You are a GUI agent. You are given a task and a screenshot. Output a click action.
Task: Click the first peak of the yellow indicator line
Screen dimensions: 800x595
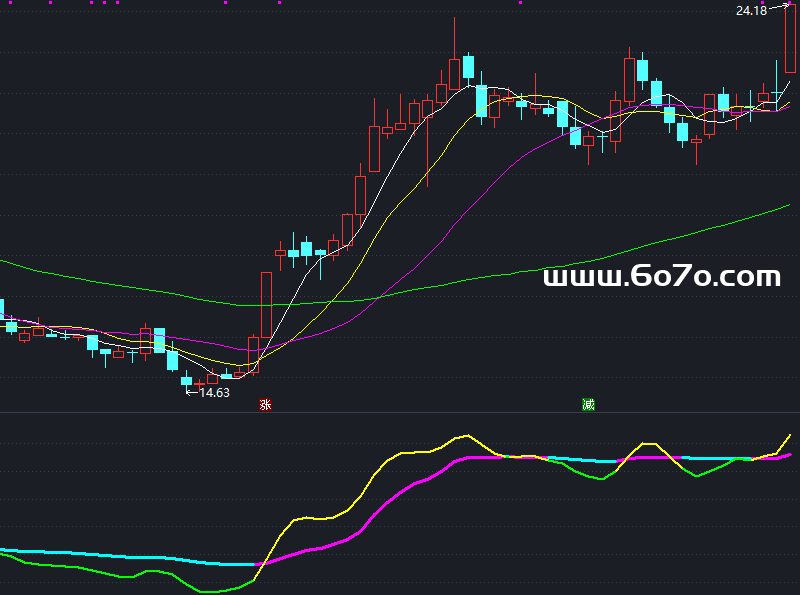click(x=465, y=435)
